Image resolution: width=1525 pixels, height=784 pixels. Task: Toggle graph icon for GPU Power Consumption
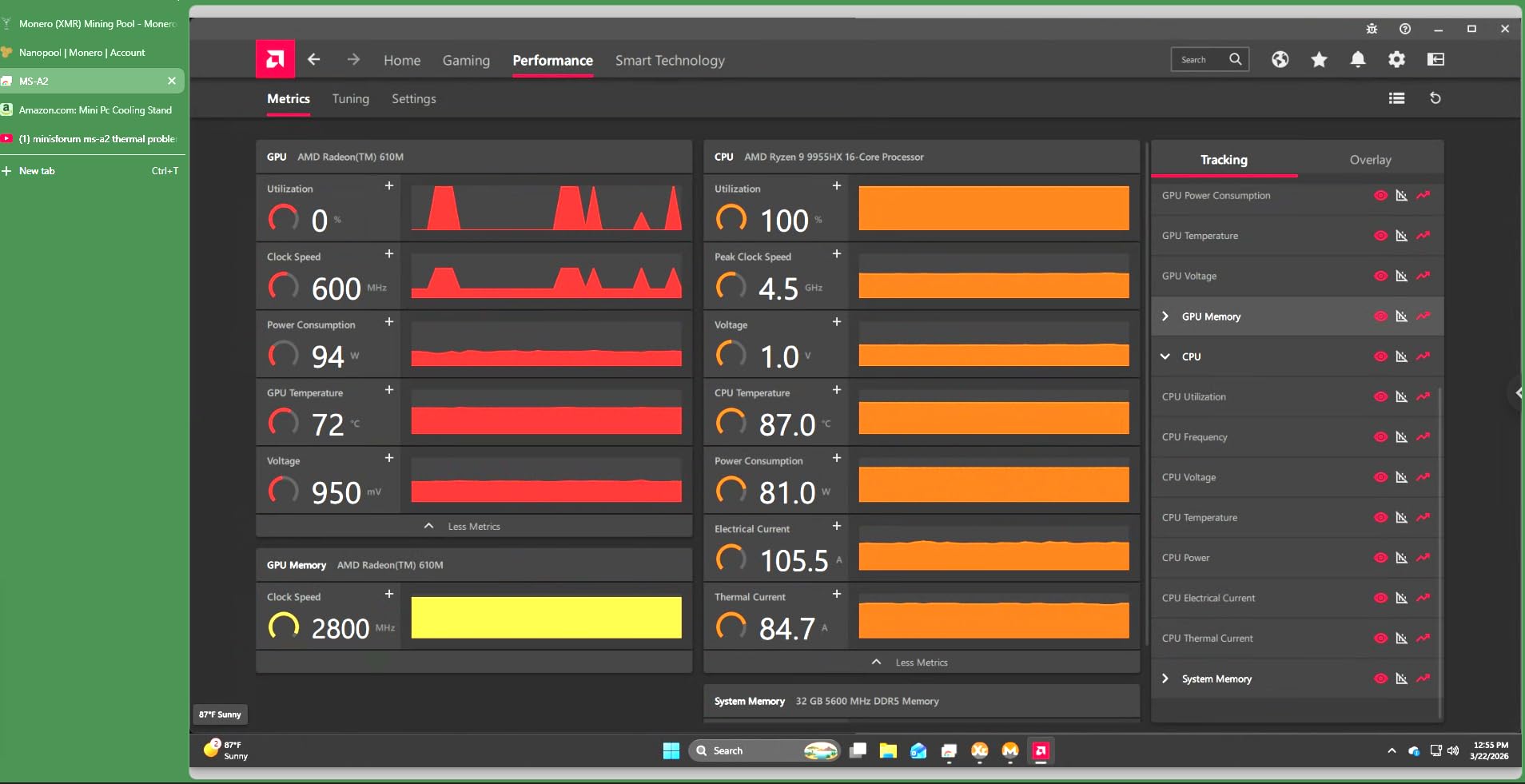pos(1401,196)
